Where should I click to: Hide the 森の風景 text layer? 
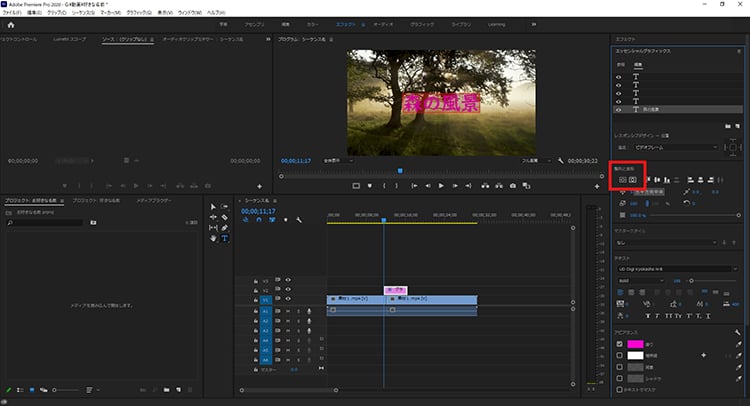[618, 110]
